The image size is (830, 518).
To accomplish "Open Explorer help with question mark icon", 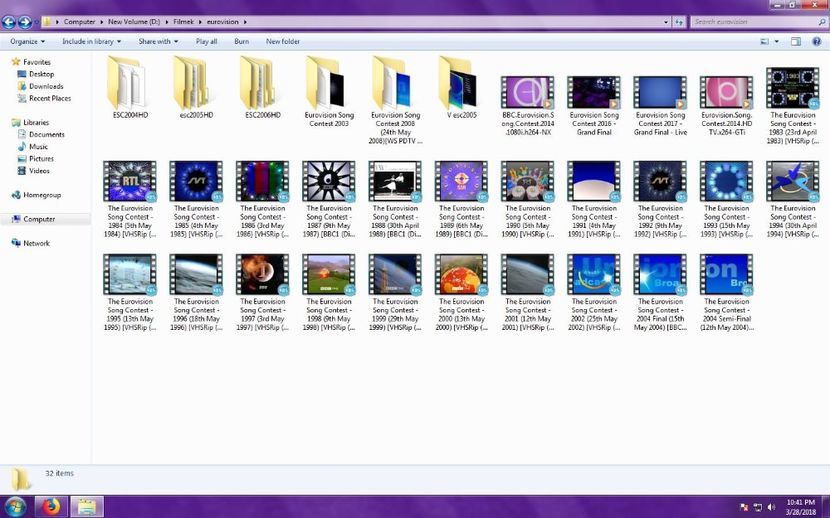I will [815, 41].
